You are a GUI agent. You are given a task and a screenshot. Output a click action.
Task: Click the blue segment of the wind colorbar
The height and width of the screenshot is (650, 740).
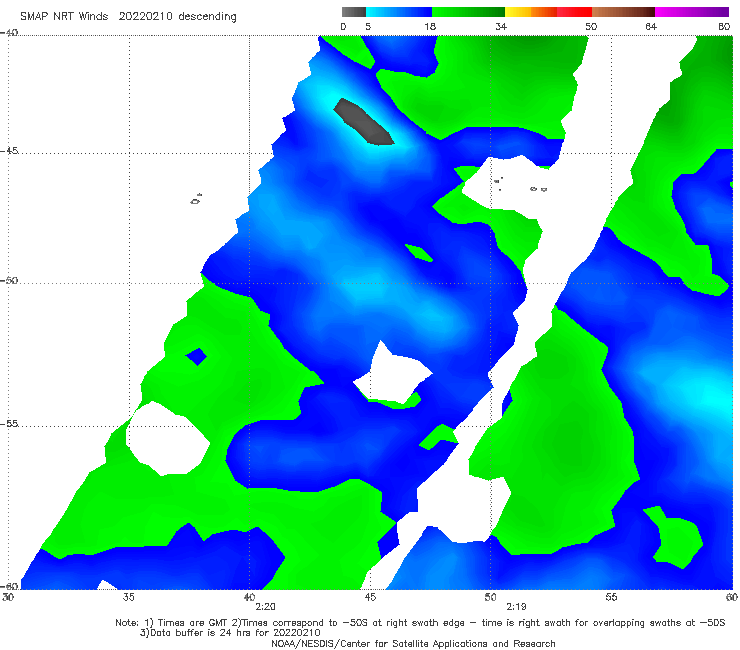(x=399, y=12)
